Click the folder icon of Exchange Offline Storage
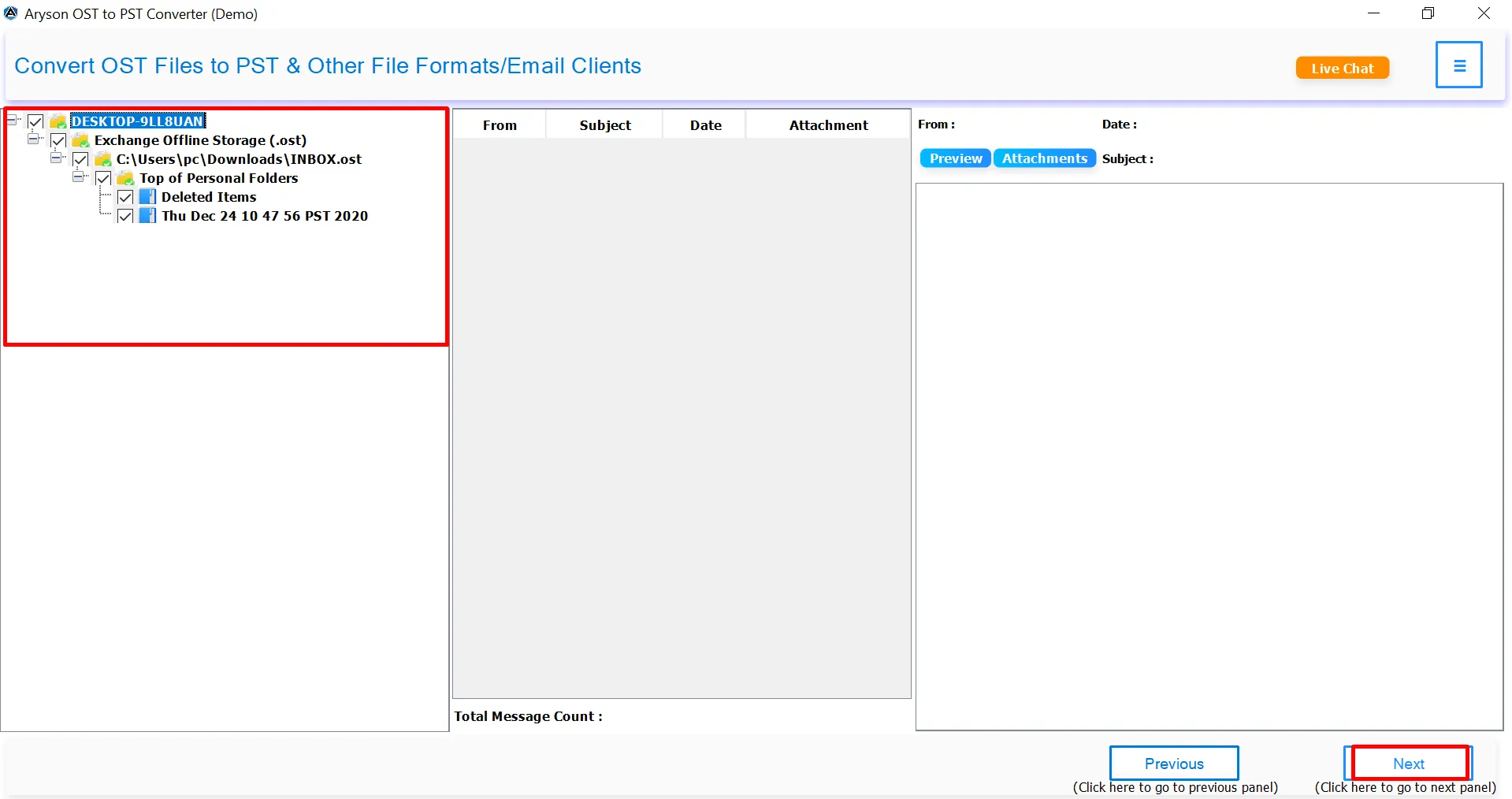Screen dimensions: 1512x799 [x=80, y=140]
